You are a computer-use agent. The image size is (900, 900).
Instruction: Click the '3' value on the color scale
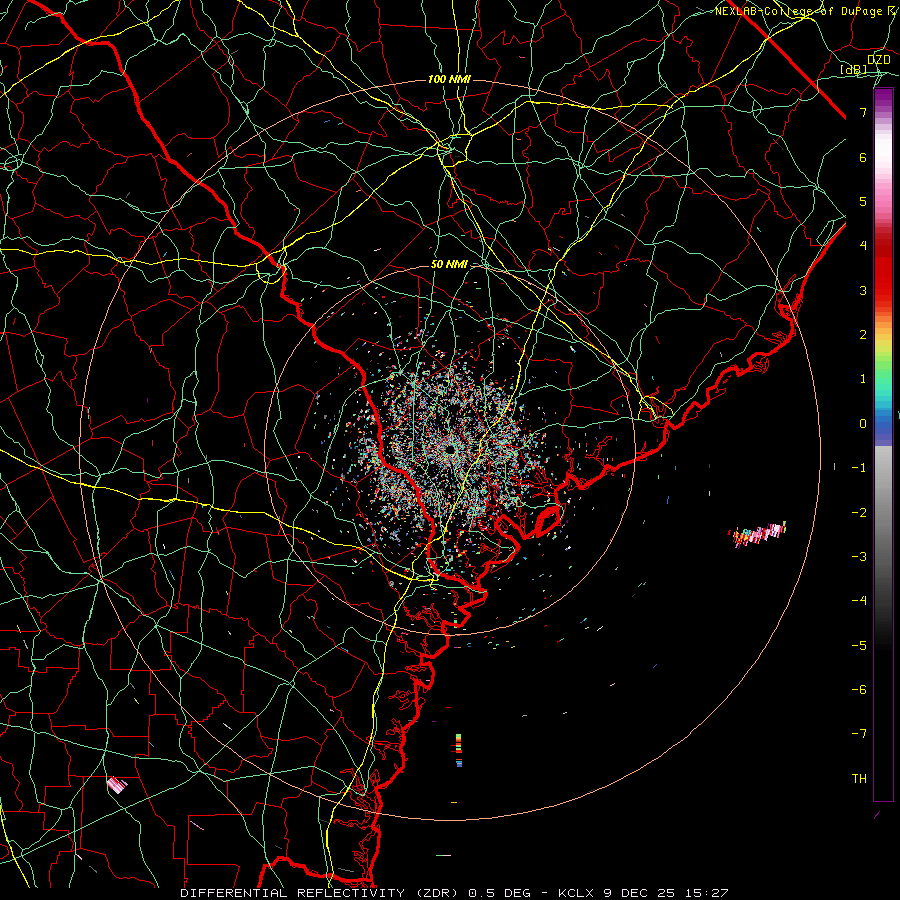pos(863,290)
